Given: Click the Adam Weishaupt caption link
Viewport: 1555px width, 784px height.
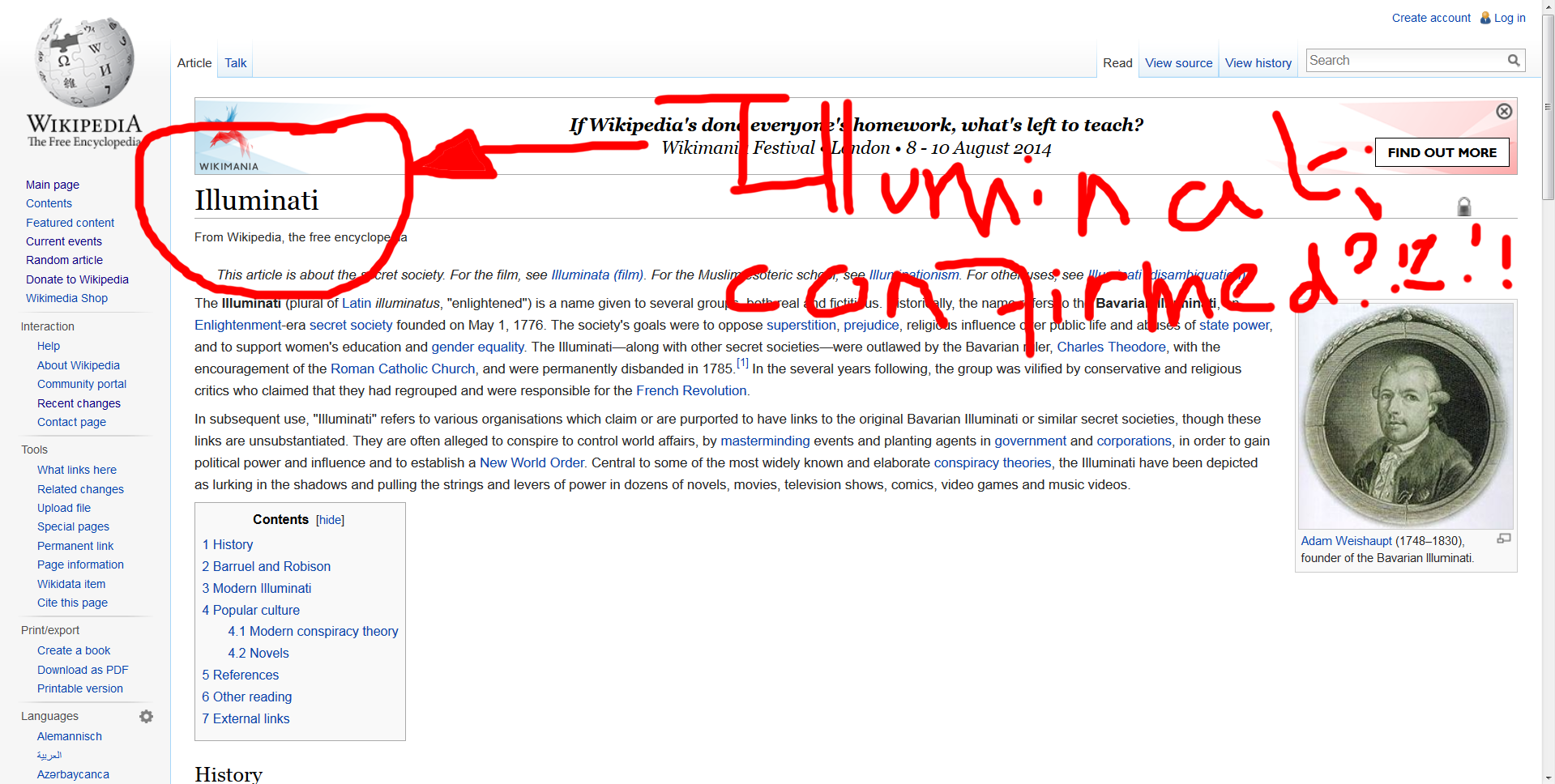Looking at the screenshot, I should pyautogui.click(x=1346, y=541).
